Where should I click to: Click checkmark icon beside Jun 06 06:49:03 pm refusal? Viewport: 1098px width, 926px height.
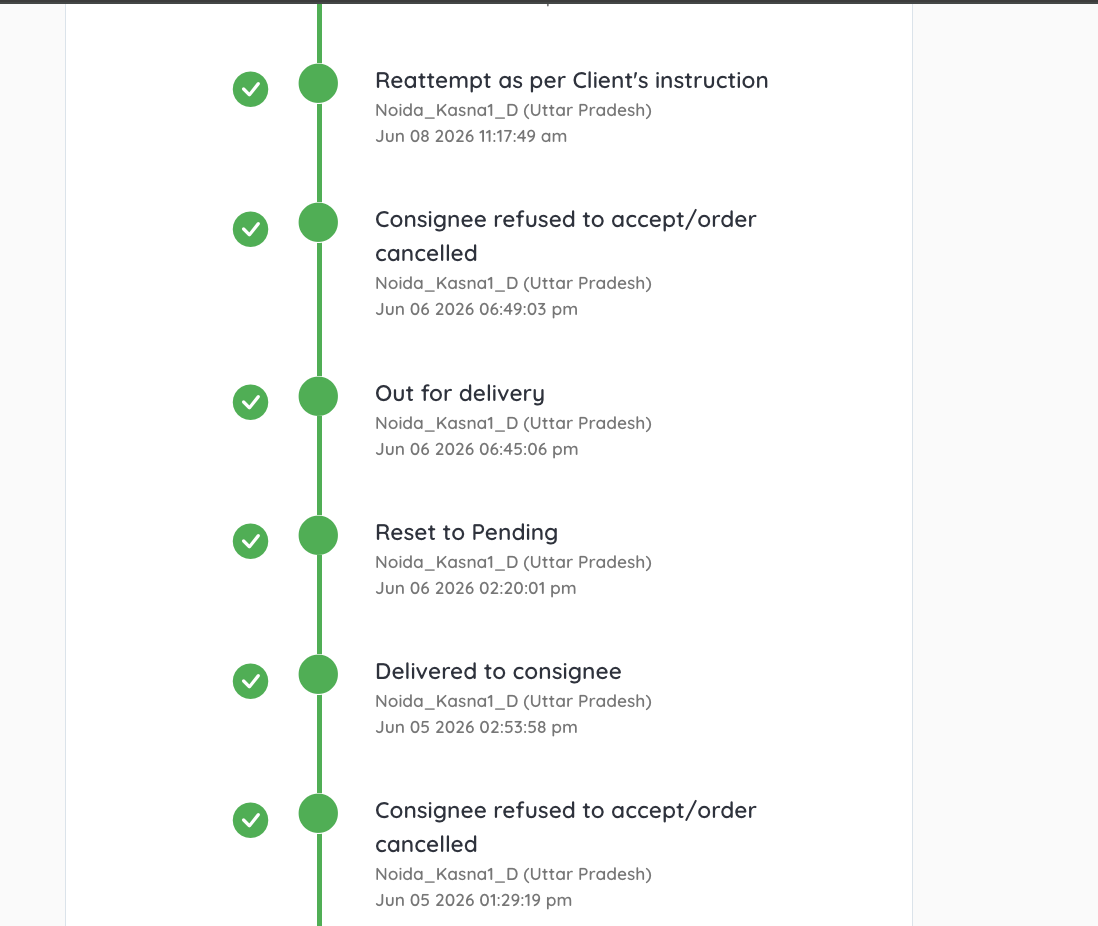[250, 229]
